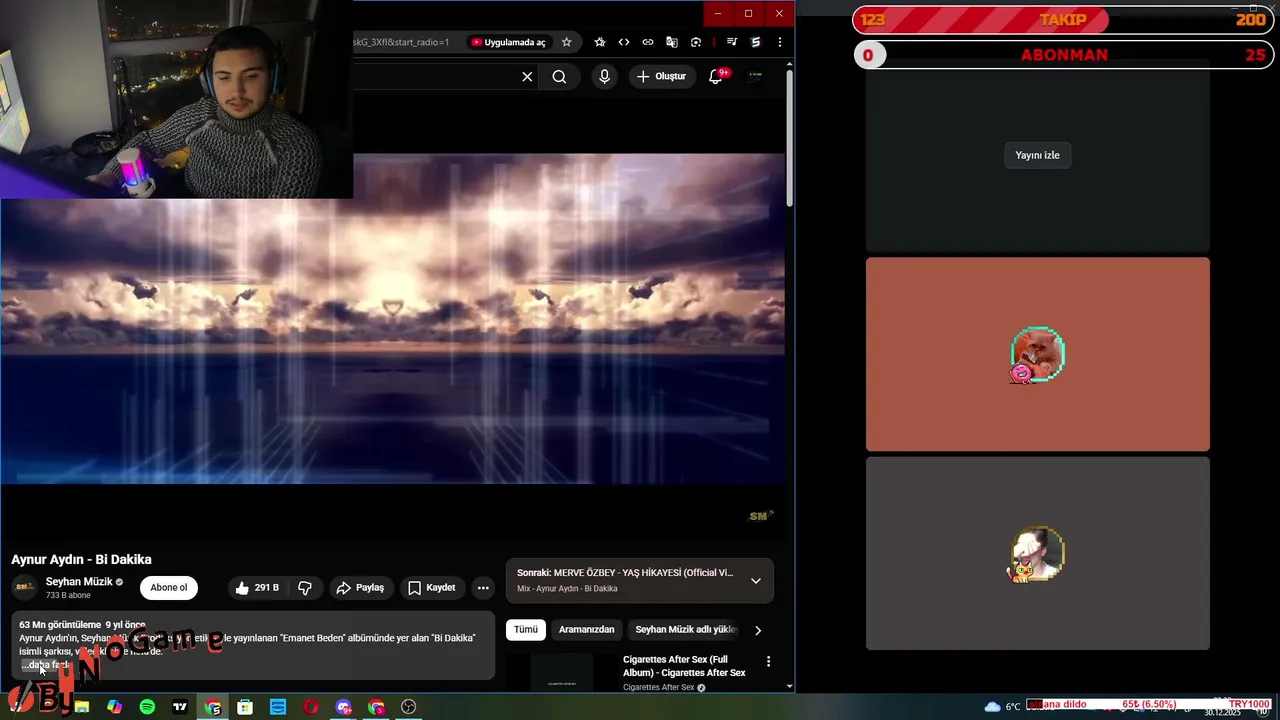
Task: Open the Chrome profile S icon
Action: (x=756, y=42)
